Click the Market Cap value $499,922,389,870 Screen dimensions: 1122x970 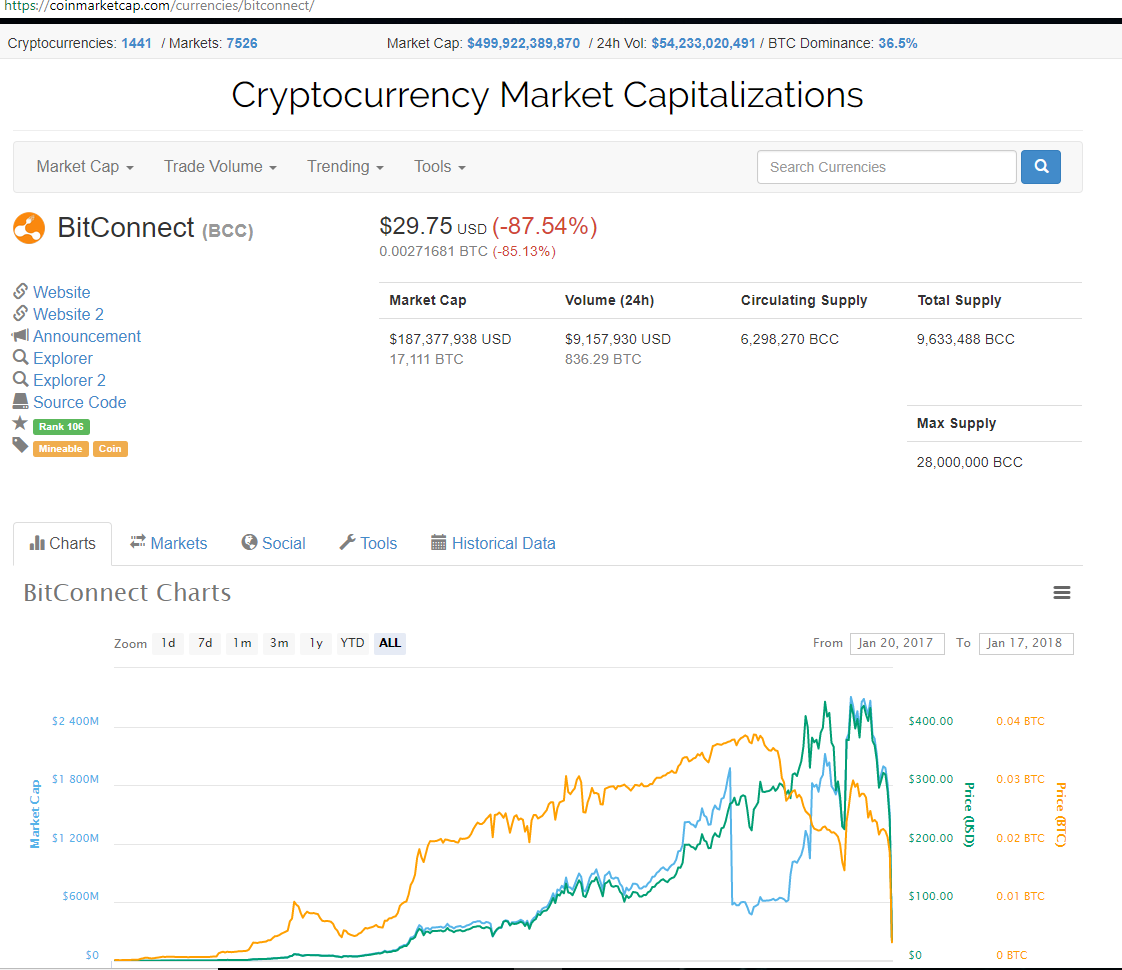[x=524, y=44]
